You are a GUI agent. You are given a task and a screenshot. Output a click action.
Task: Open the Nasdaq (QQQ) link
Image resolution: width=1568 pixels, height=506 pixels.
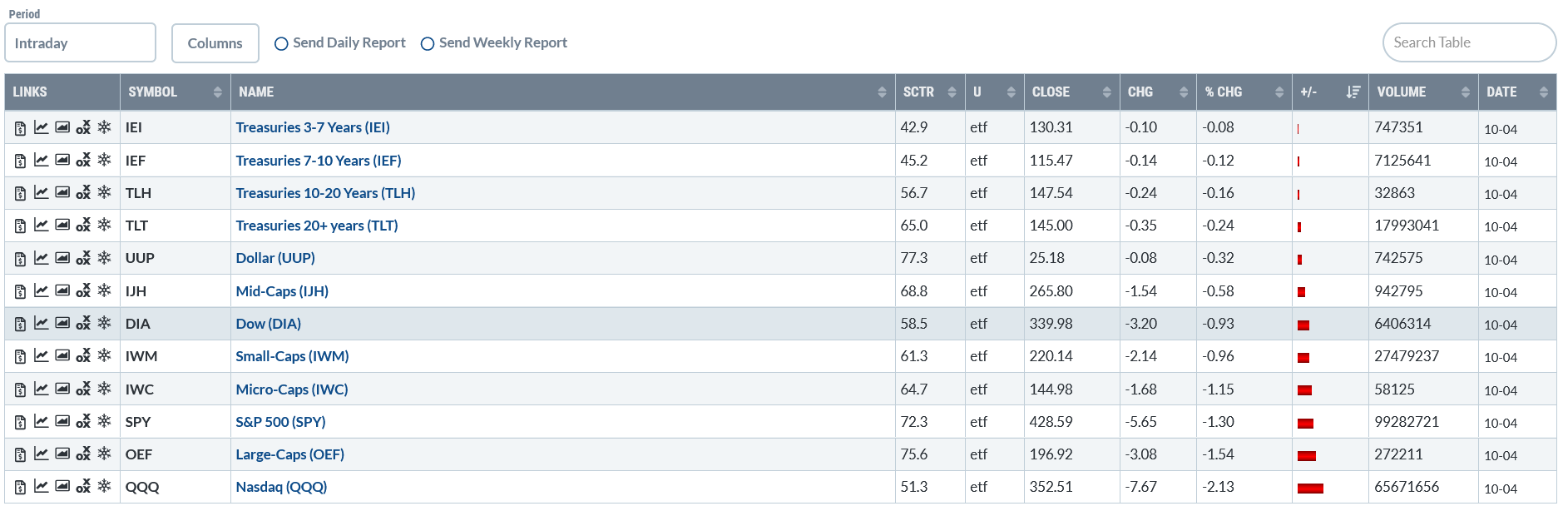pyautogui.click(x=281, y=487)
